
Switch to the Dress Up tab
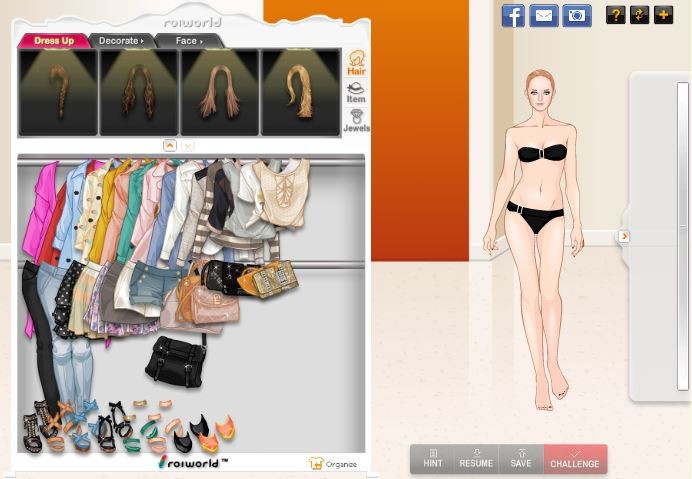(54, 41)
